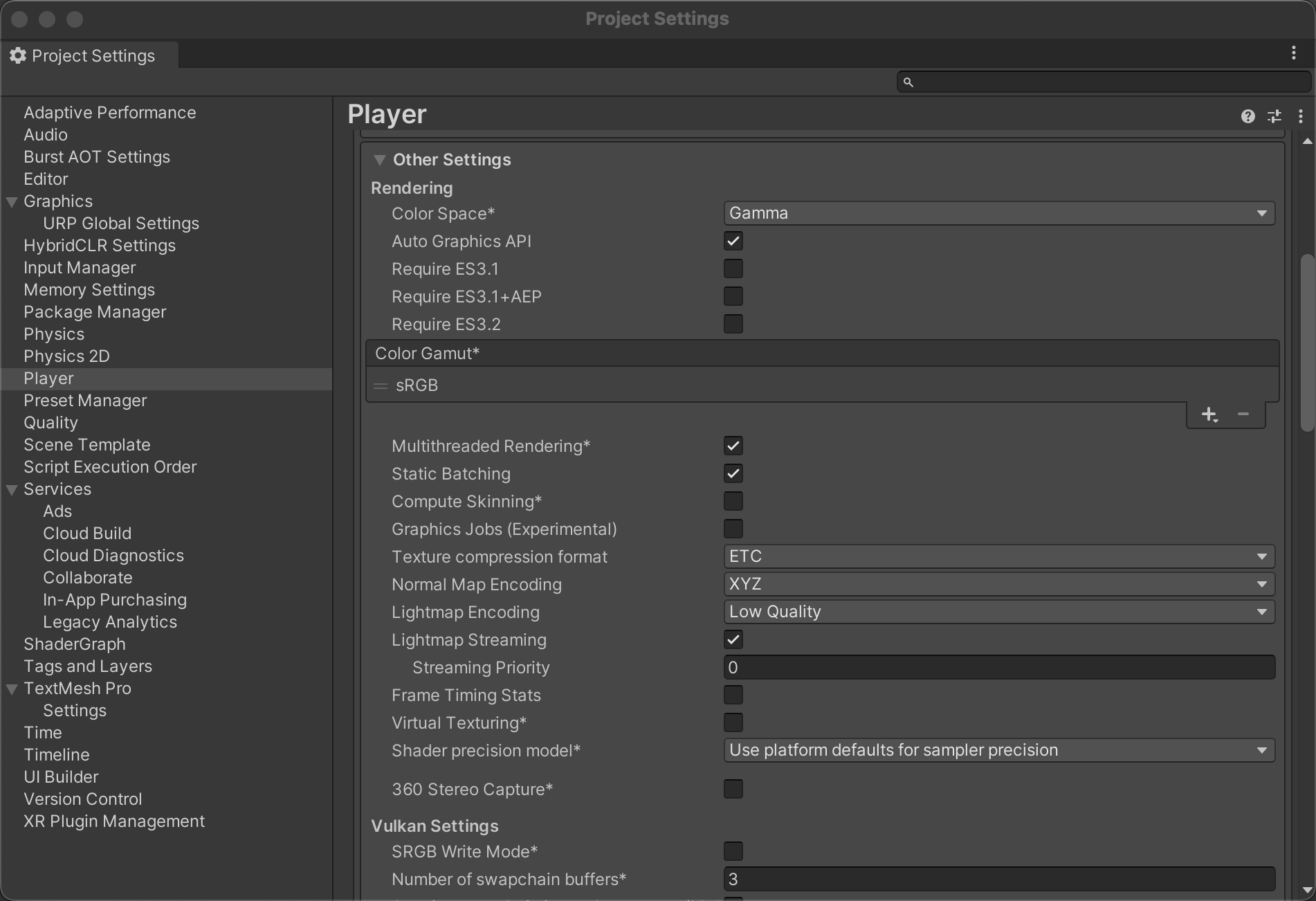The width and height of the screenshot is (1316, 901).
Task: Open Input Manager settings
Action: [80, 268]
